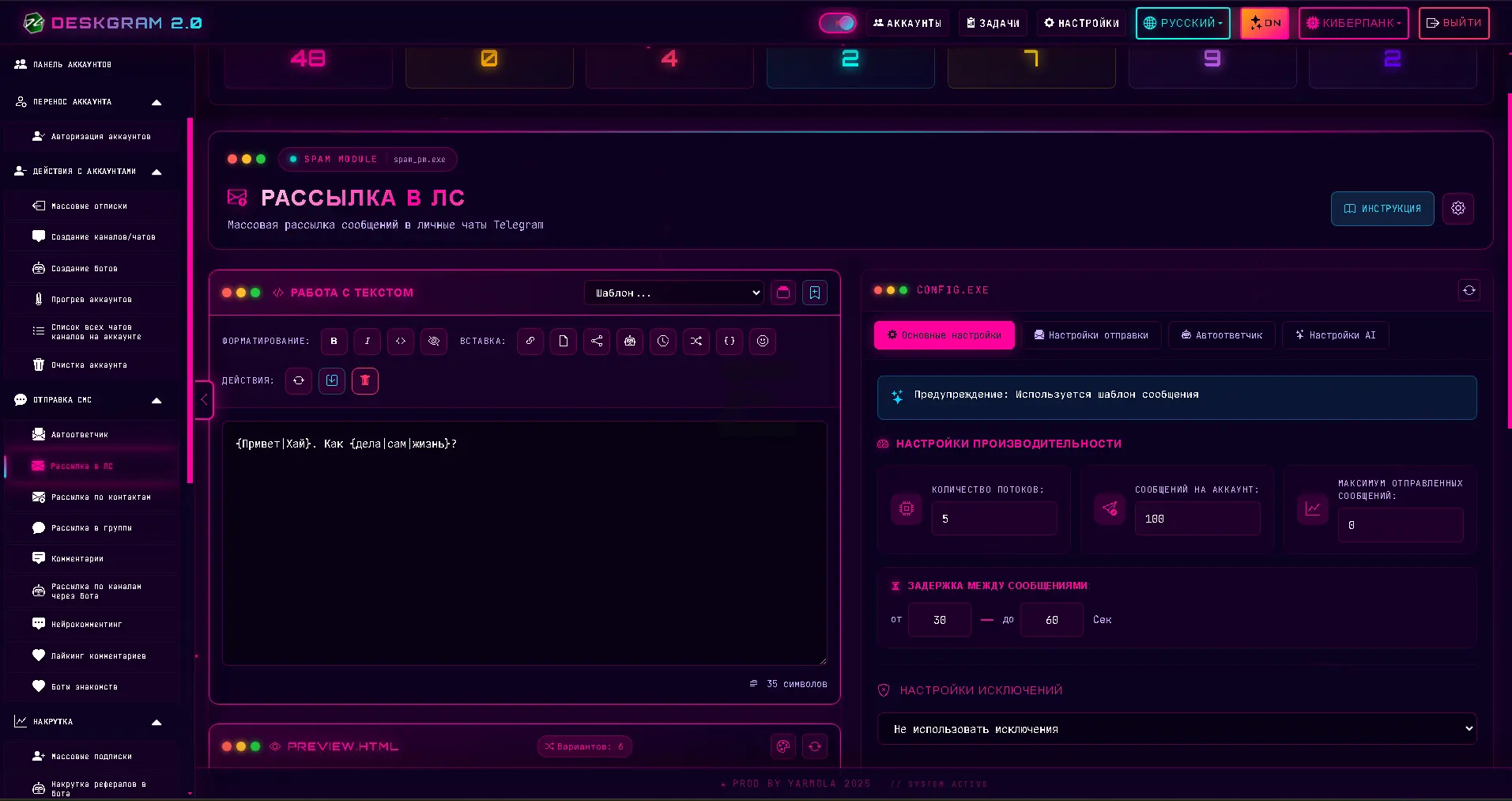Insert time using the clock icon
The height and width of the screenshot is (801, 1512).
[663, 341]
